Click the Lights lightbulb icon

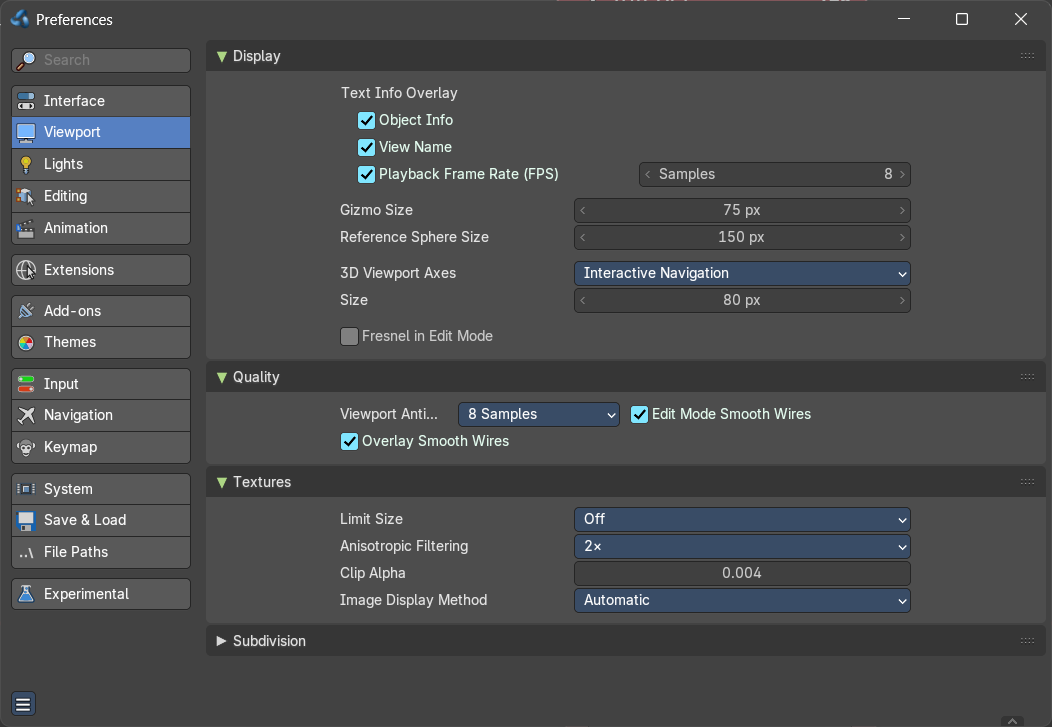(25, 164)
